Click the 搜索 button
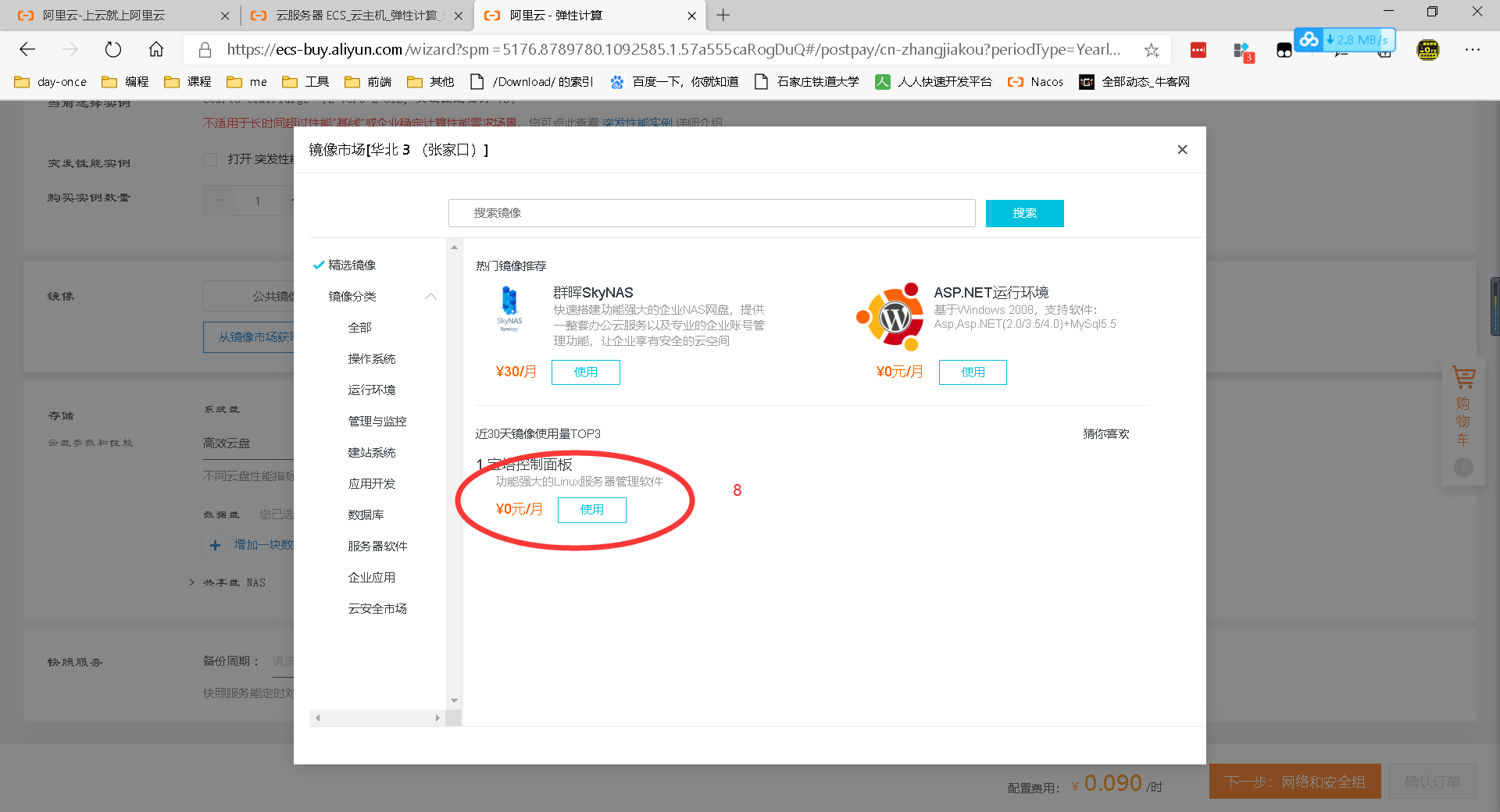Image resolution: width=1500 pixels, height=812 pixels. pos(1024,213)
